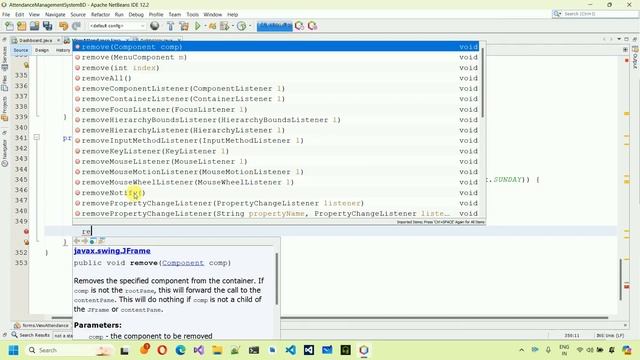Click the globe browser icon in toolbar

point(155,26)
